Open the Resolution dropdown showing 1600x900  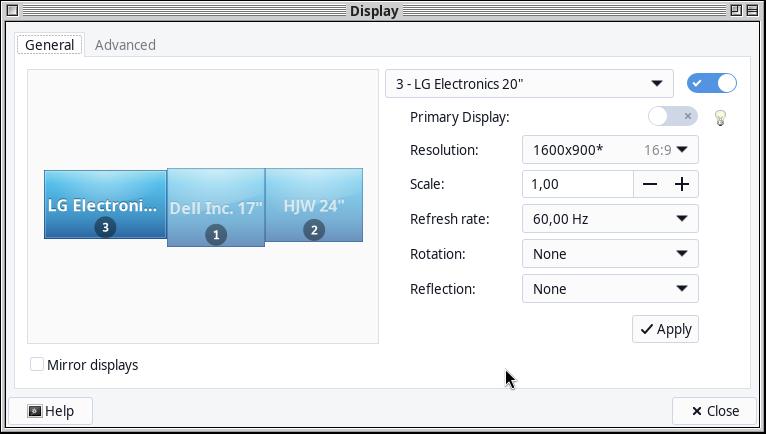click(610, 150)
